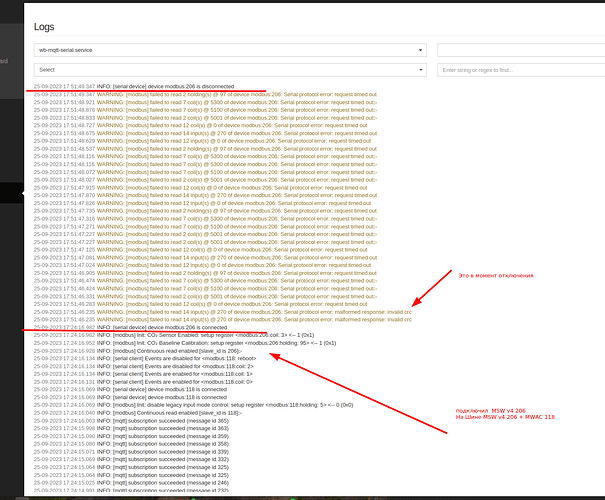Click 'subscription succeeded (message id 246)' line
Screen dimensions: 605x500
click(x=131, y=483)
